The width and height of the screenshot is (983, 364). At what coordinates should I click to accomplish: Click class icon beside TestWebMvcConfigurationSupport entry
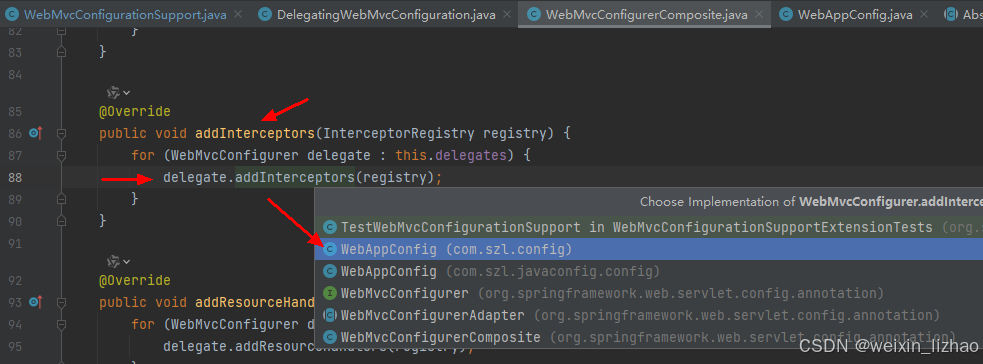330,227
